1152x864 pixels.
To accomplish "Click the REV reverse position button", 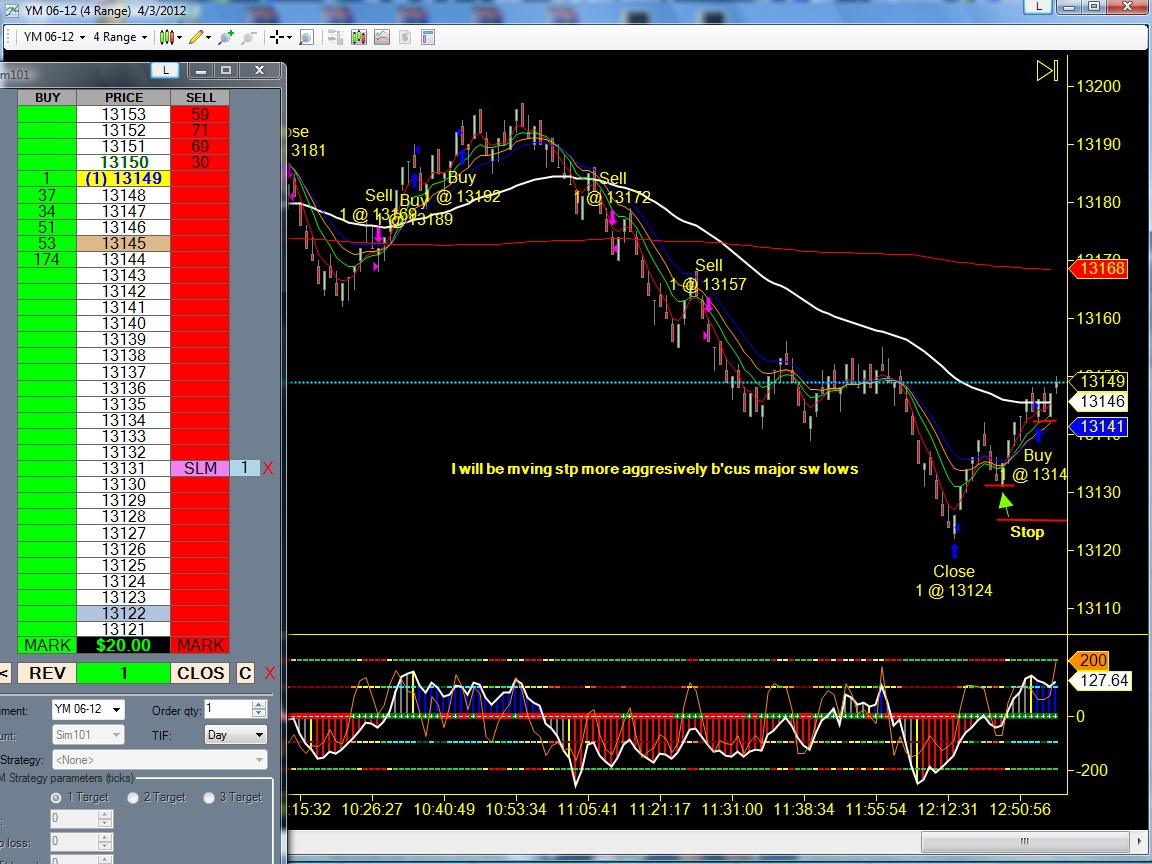I will [47, 673].
